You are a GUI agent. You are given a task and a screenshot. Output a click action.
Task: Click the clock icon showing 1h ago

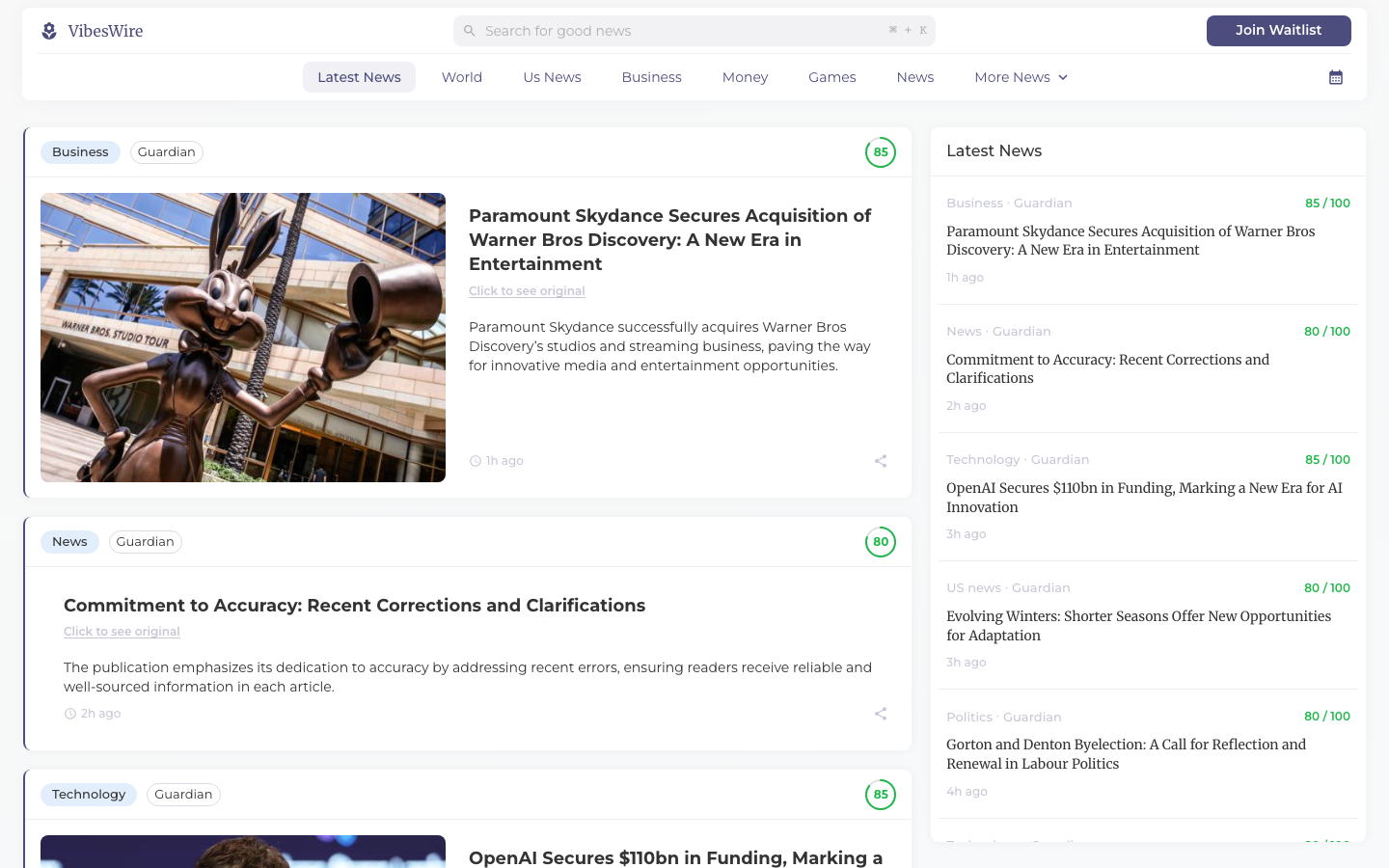pos(474,461)
